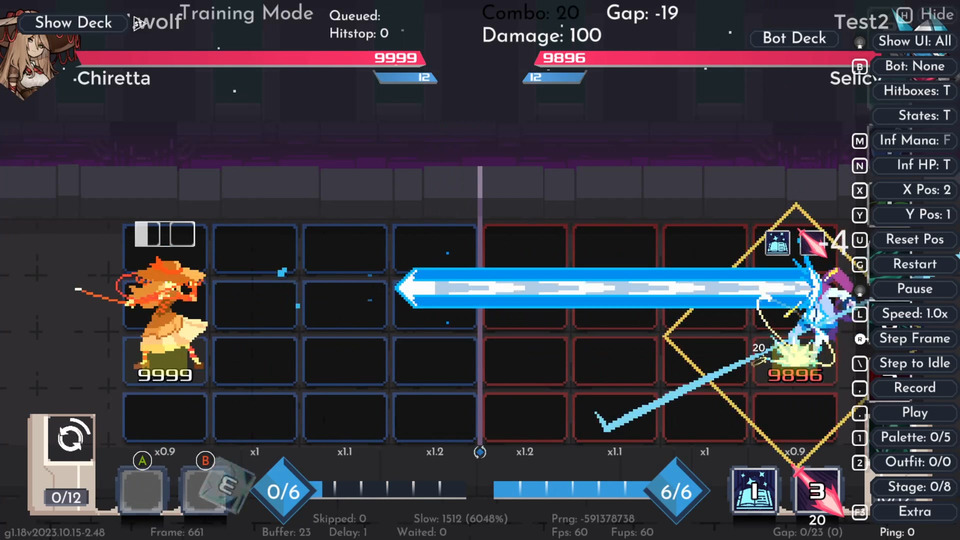Click the Damage: 100 readout

541,36
